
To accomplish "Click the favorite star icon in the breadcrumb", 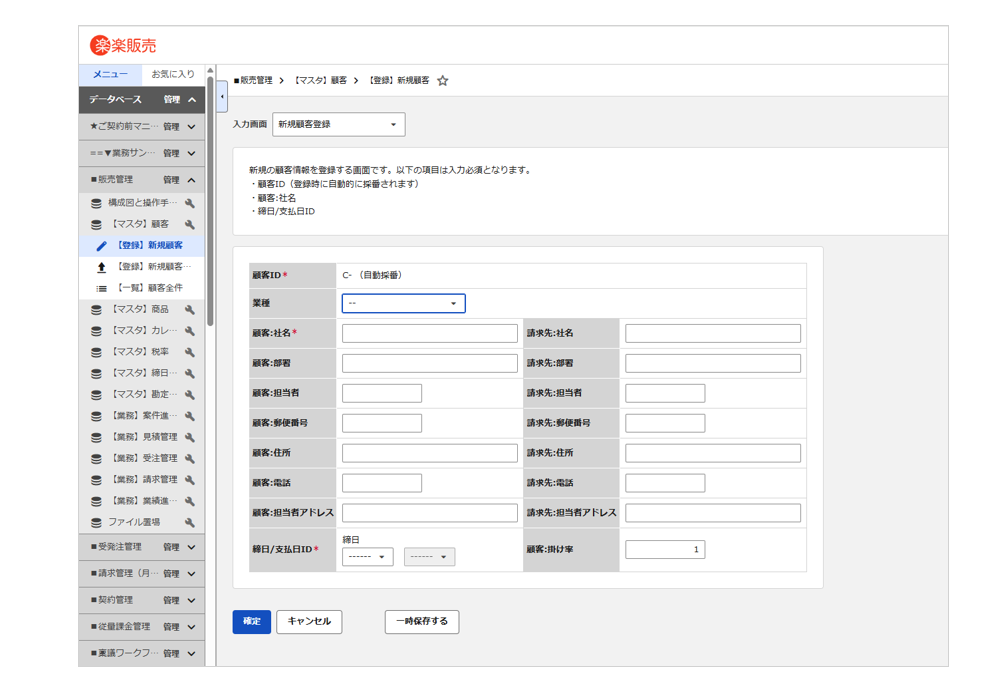I will [x=443, y=81].
